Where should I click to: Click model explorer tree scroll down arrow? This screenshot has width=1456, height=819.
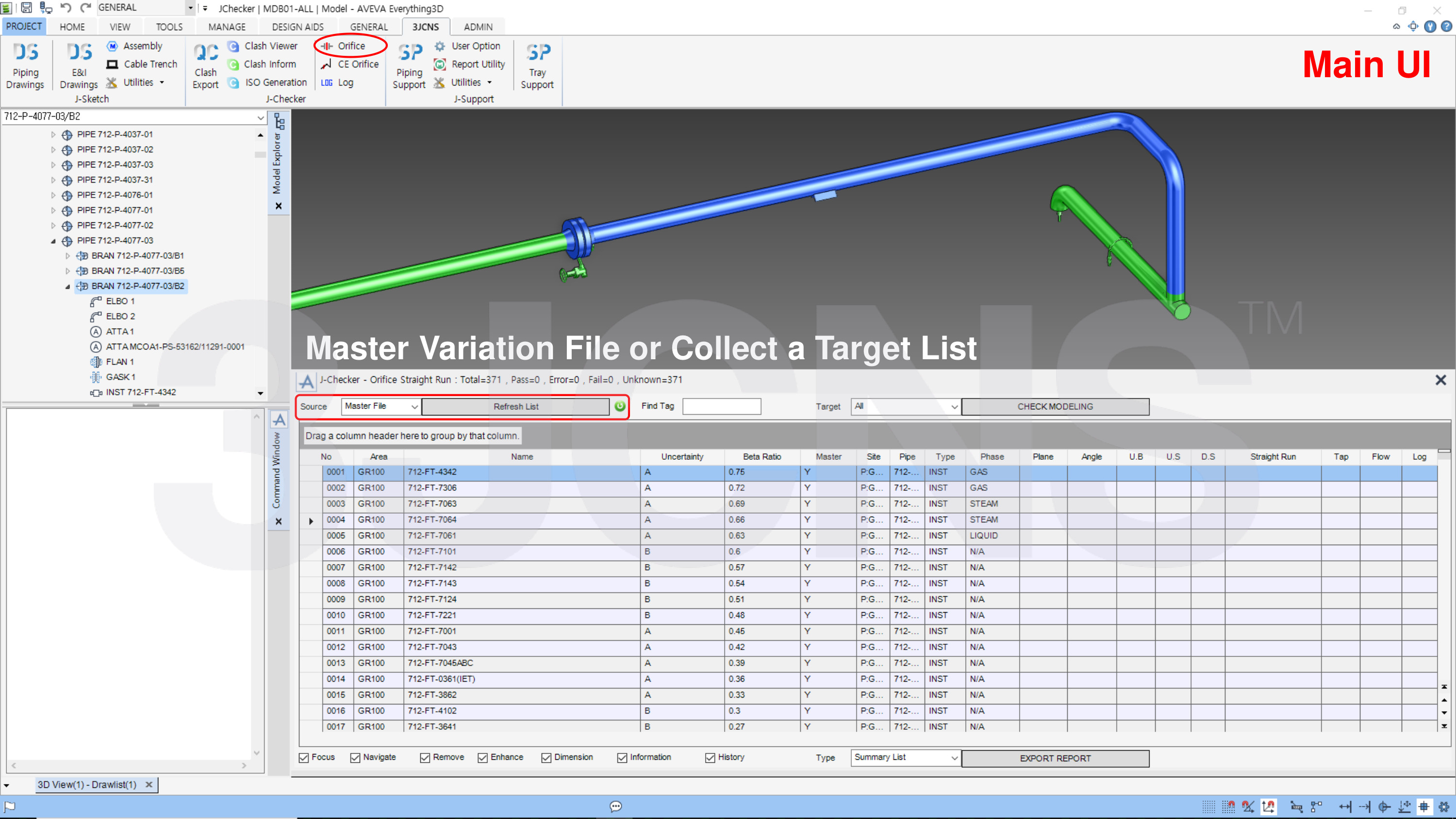(x=260, y=393)
